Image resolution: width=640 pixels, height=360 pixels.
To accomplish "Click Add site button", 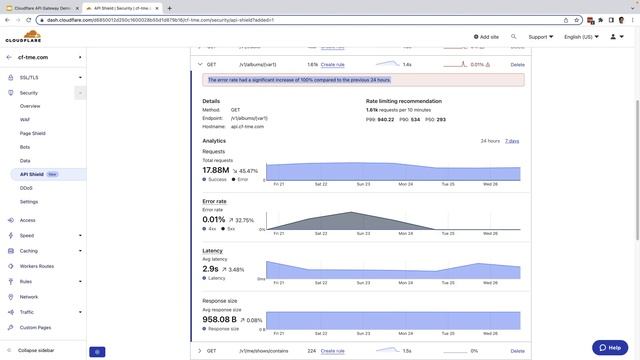I will 486,37.
